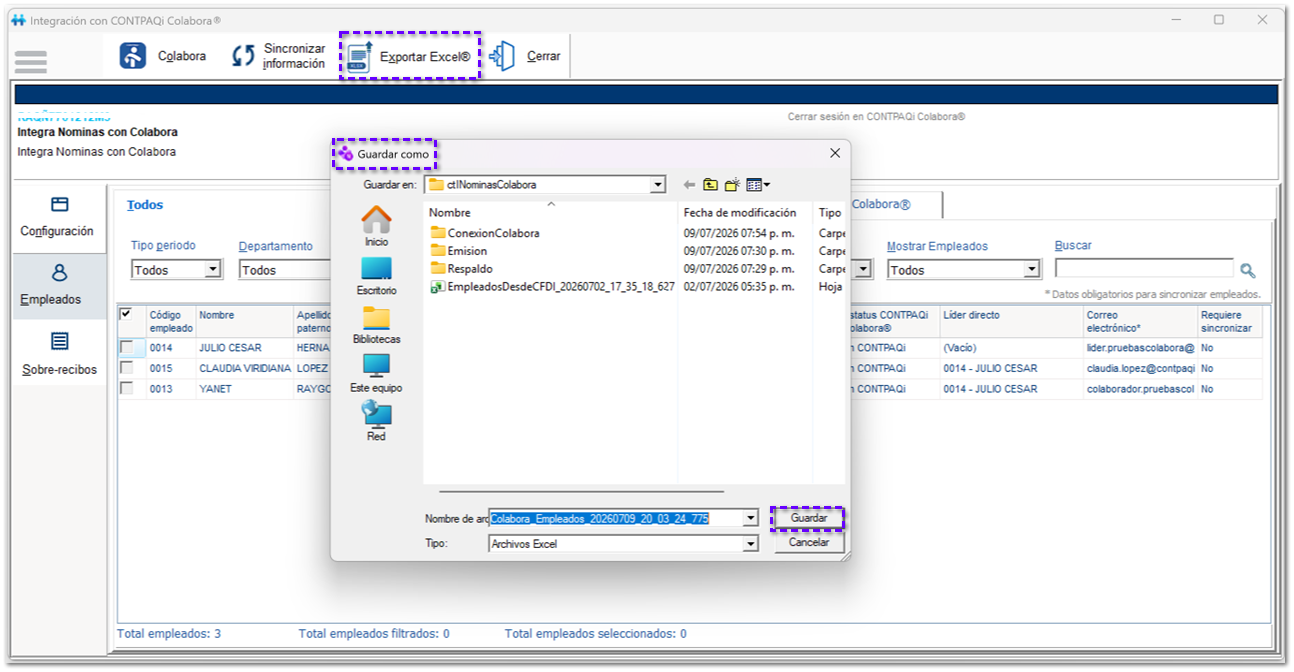The image size is (1294, 672).
Task: Click Cerrar sesión en CONTPAQi Colabora link
Action: click(876, 117)
